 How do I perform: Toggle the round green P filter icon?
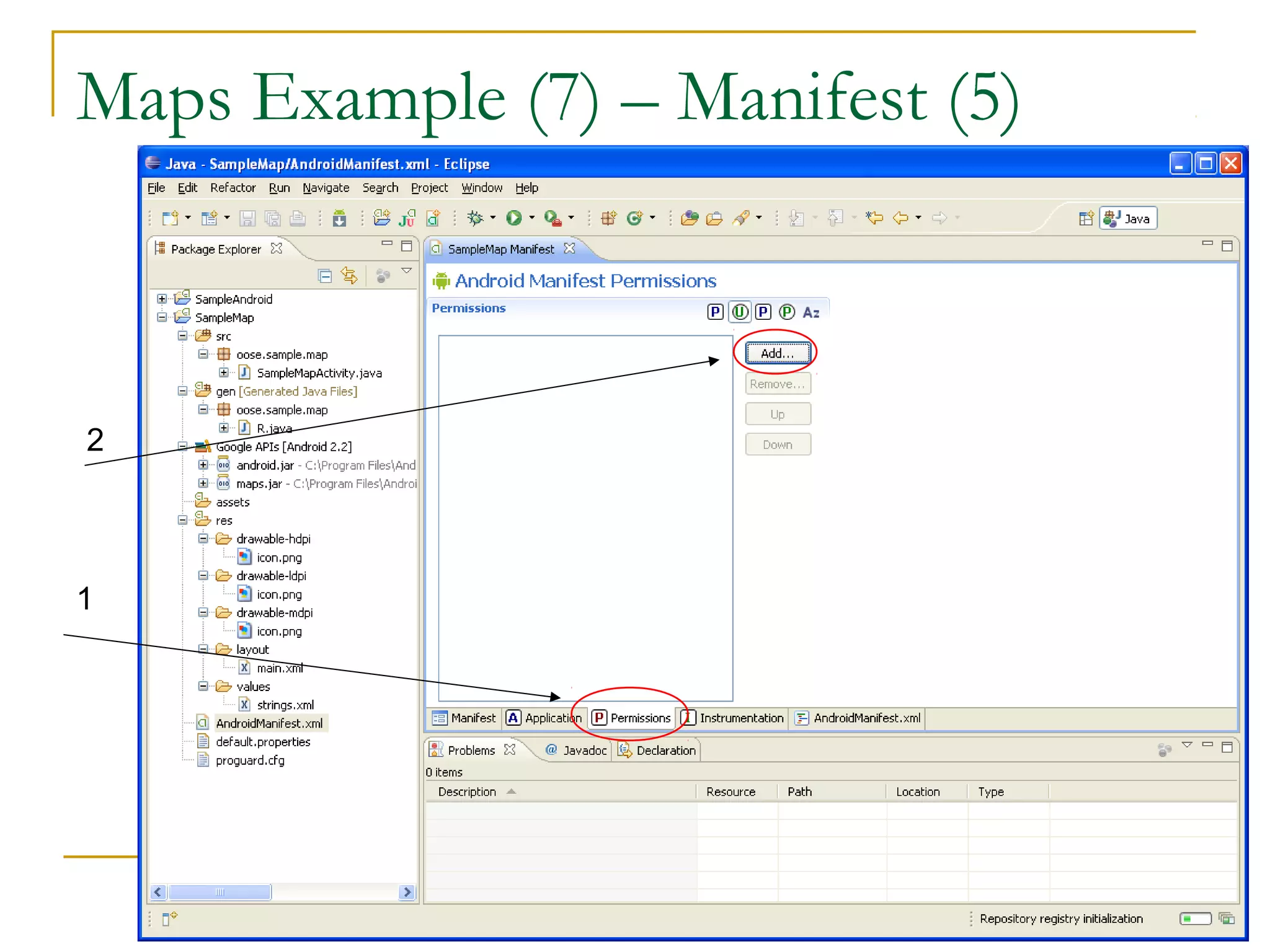coord(787,312)
